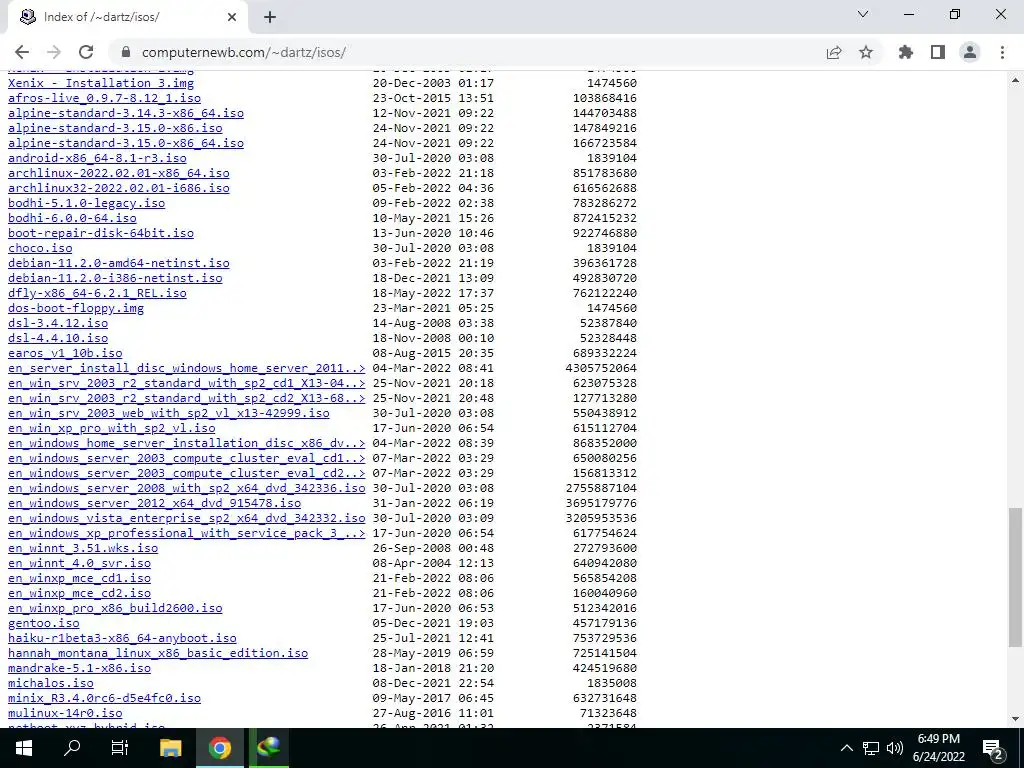Image resolution: width=1024 pixels, height=768 pixels.
Task: Download boot-repair-disk-64bit.iso
Action: click(101, 233)
